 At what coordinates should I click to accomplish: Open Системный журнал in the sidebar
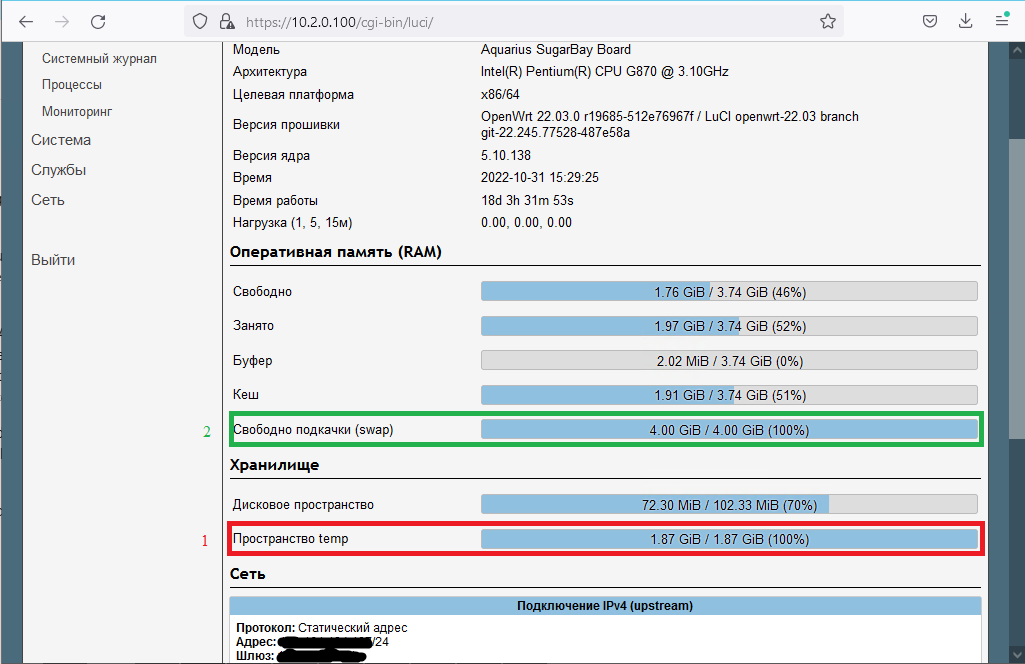(99, 59)
